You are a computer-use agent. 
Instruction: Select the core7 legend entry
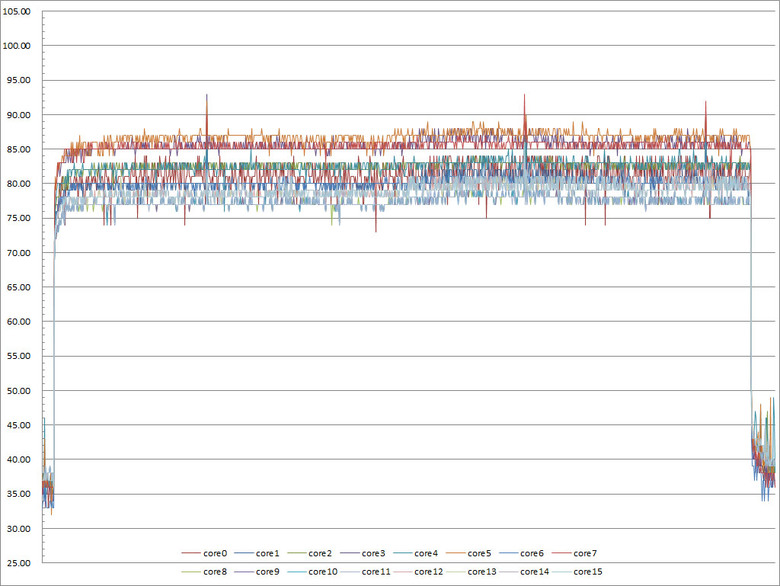coord(575,553)
